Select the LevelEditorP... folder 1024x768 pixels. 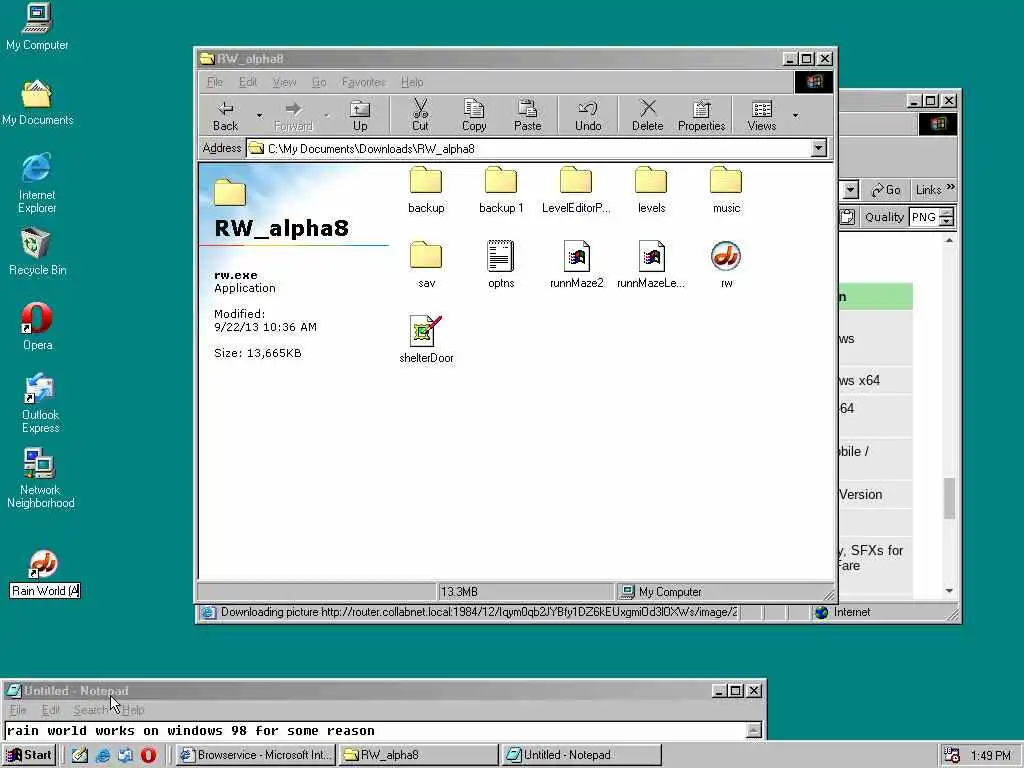tap(576, 189)
